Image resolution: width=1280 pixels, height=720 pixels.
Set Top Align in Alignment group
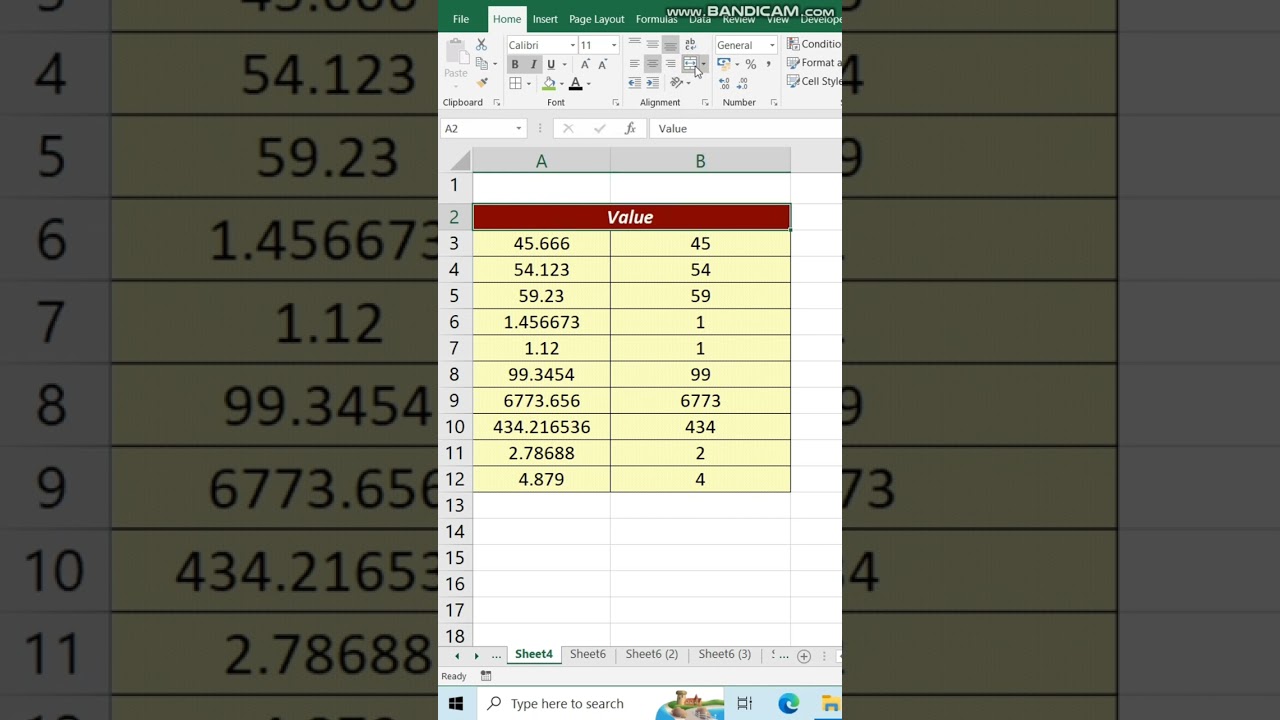(x=634, y=45)
